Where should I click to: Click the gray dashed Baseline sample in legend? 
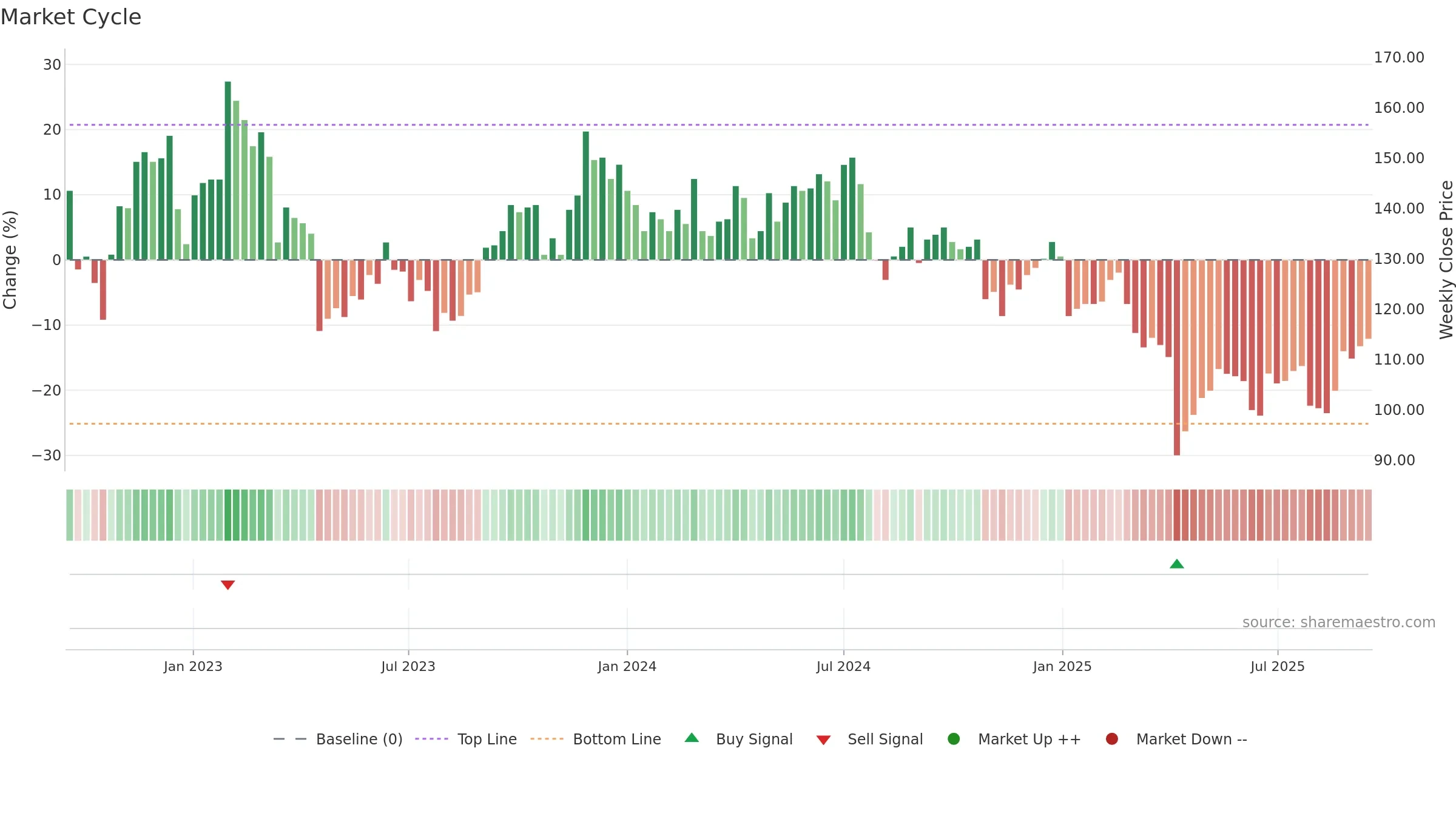point(290,739)
